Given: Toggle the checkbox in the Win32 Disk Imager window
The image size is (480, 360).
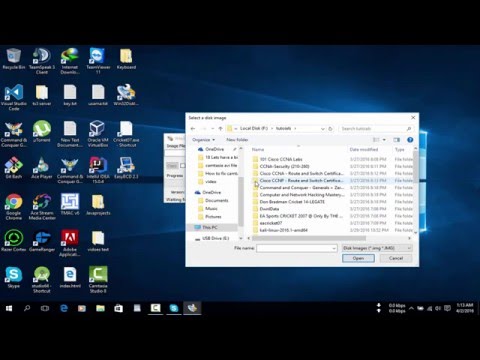Looking at the screenshot, I should tap(182, 166).
